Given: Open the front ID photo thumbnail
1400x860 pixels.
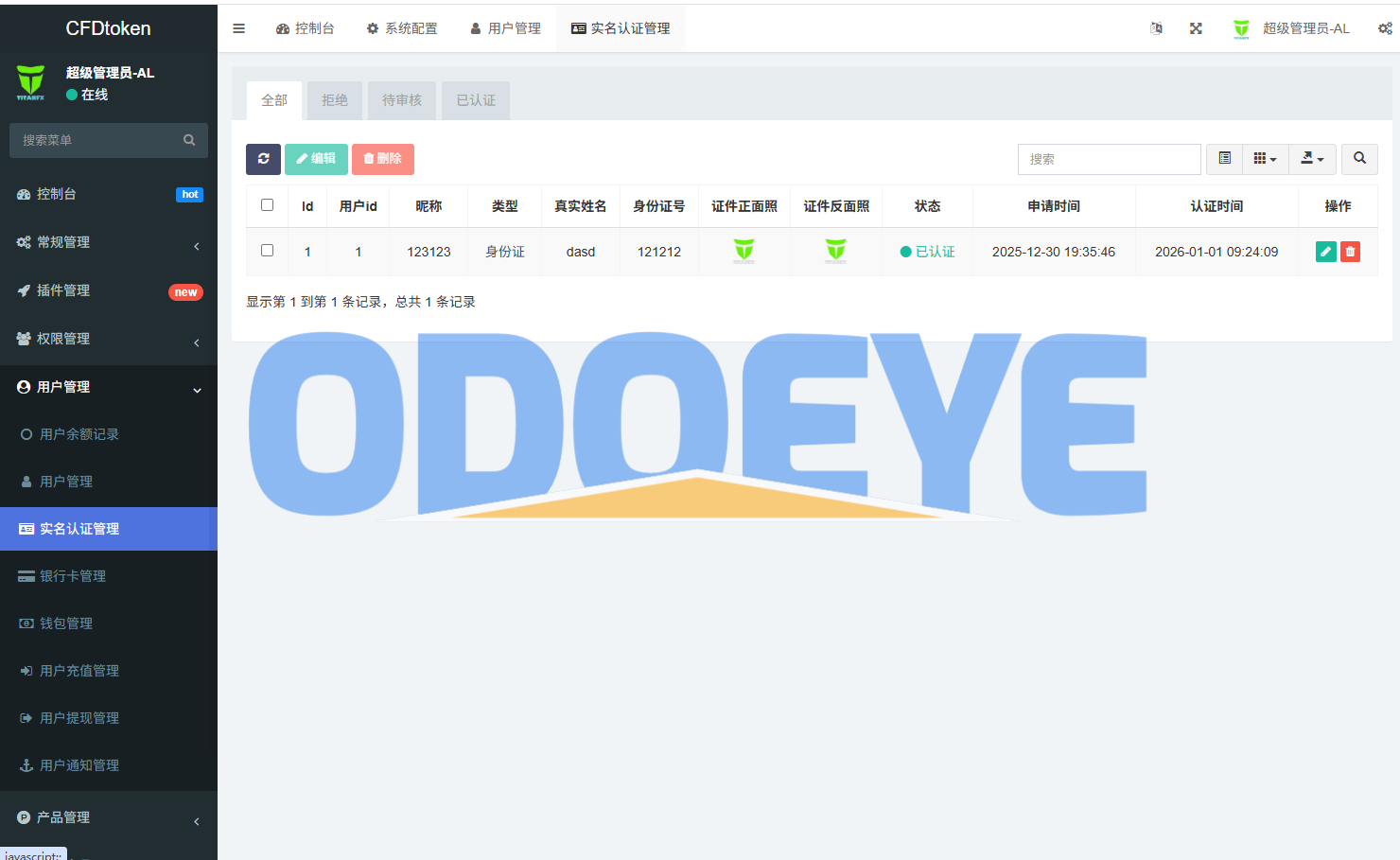Looking at the screenshot, I should click(744, 251).
